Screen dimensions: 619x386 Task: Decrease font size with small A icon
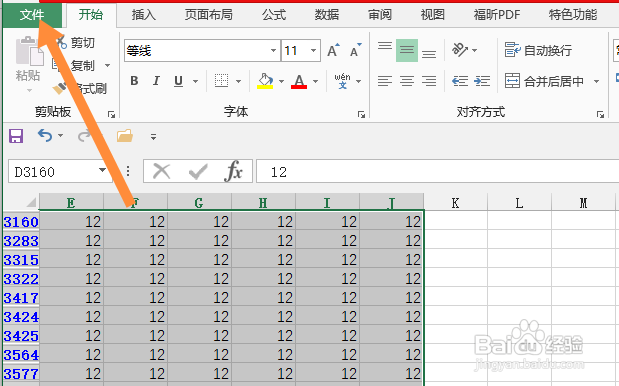coord(356,50)
